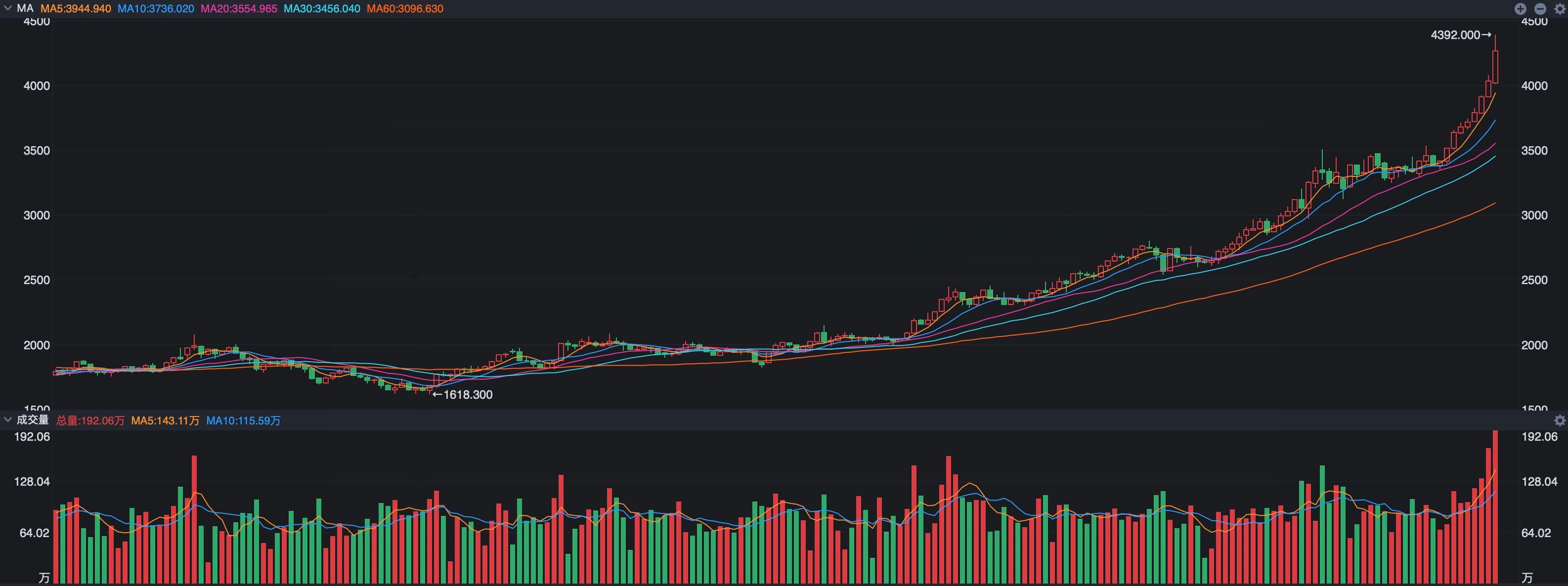This screenshot has width=1568, height=586.
Task: Collapse the MA indicator chevron
Action: [7, 8]
